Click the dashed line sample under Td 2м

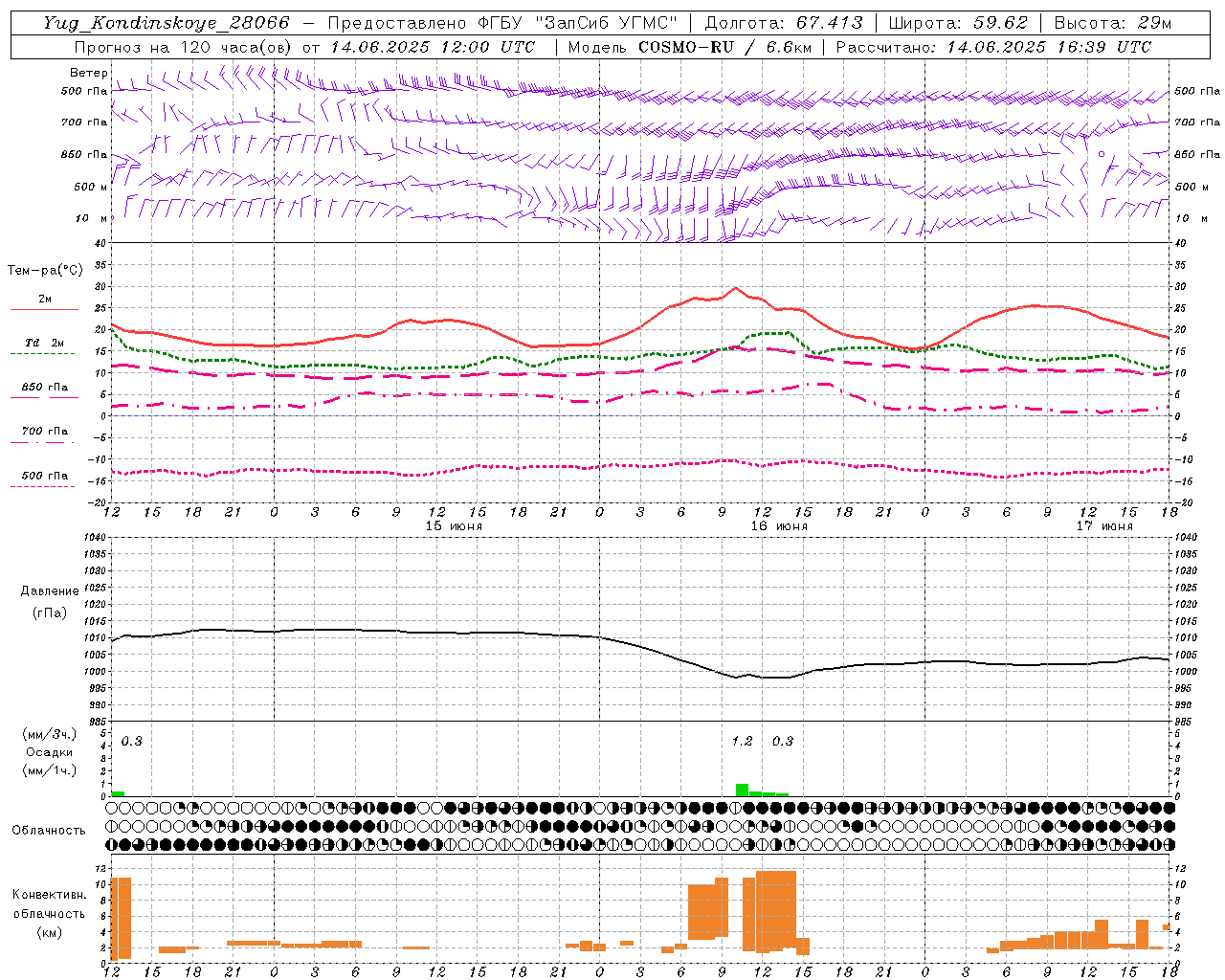click(44, 353)
